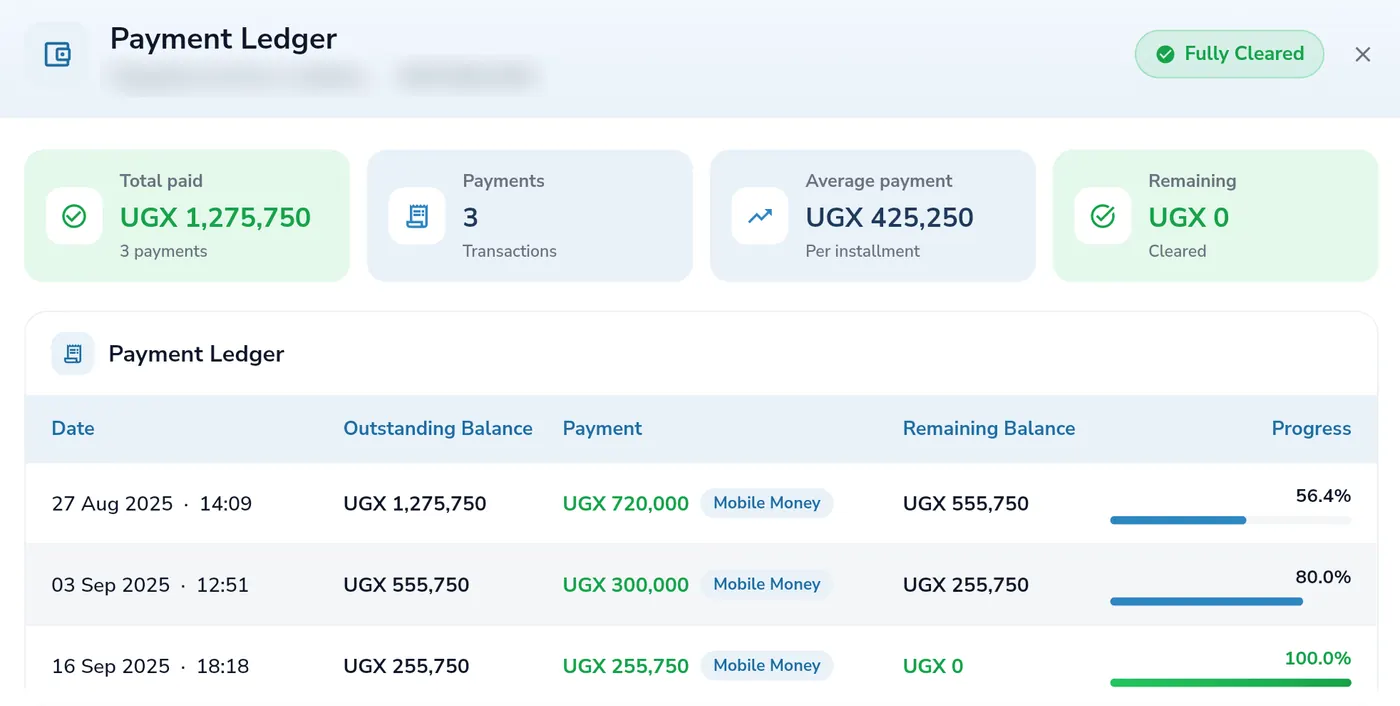Viewport: 1400px width, 706px height.
Task: Click the Remaining Balance column header
Action: pyautogui.click(x=989, y=428)
